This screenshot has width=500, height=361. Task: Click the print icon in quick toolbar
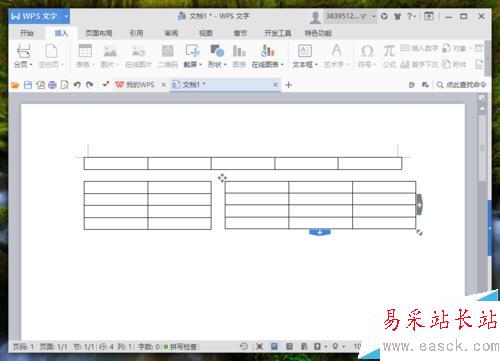(52, 85)
